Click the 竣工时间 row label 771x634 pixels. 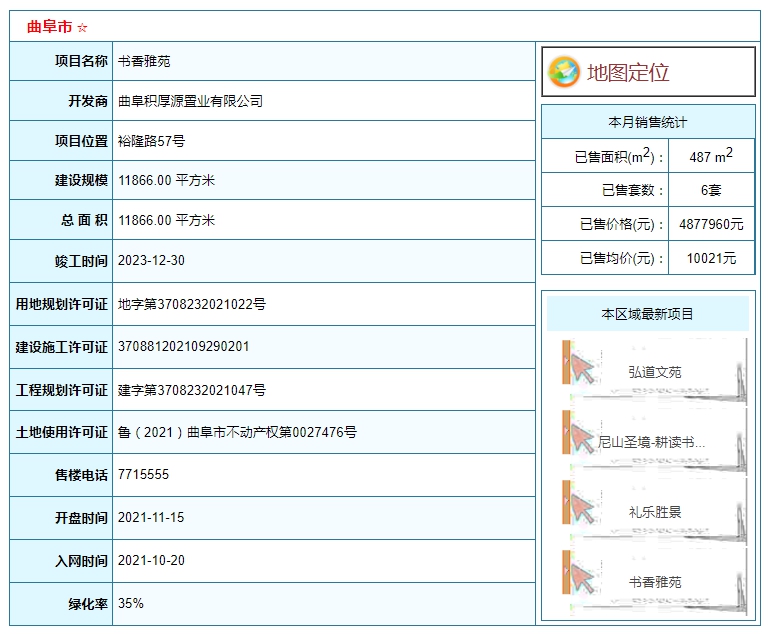click(x=81, y=261)
